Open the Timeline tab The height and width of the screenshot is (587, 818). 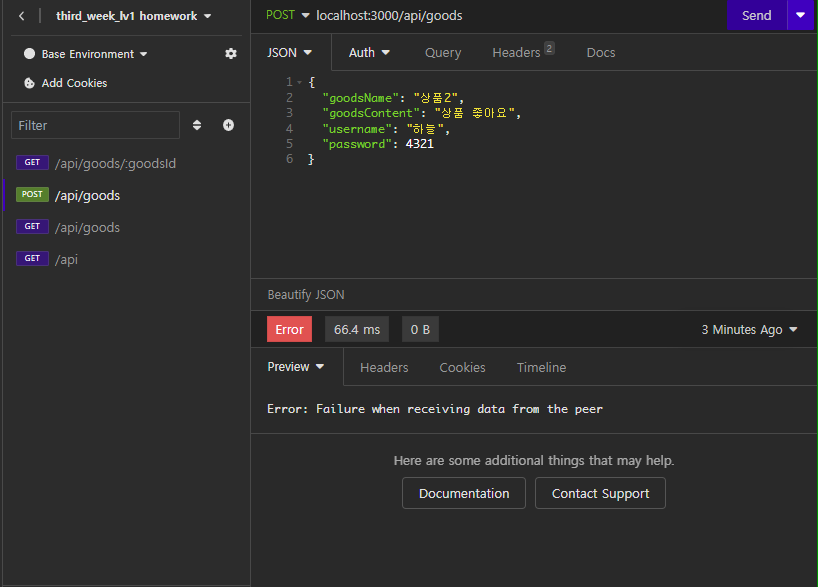[x=542, y=367]
